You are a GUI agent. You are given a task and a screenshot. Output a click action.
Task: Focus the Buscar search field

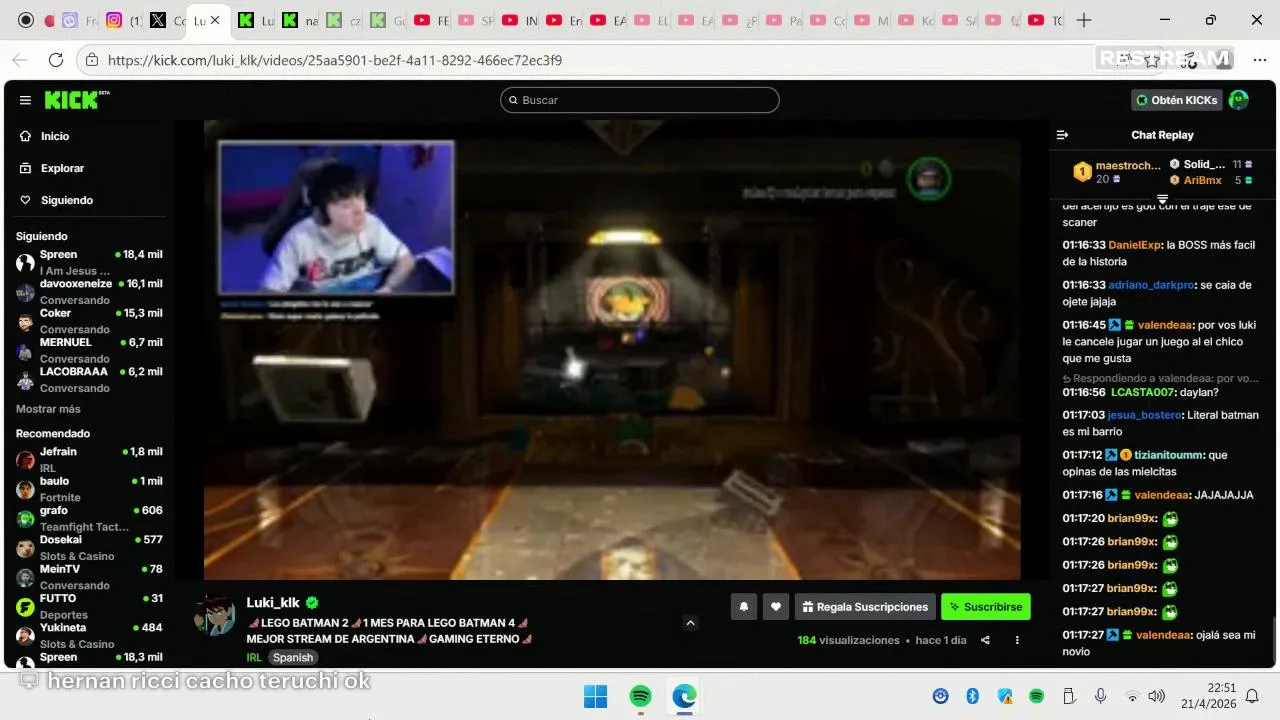click(640, 100)
